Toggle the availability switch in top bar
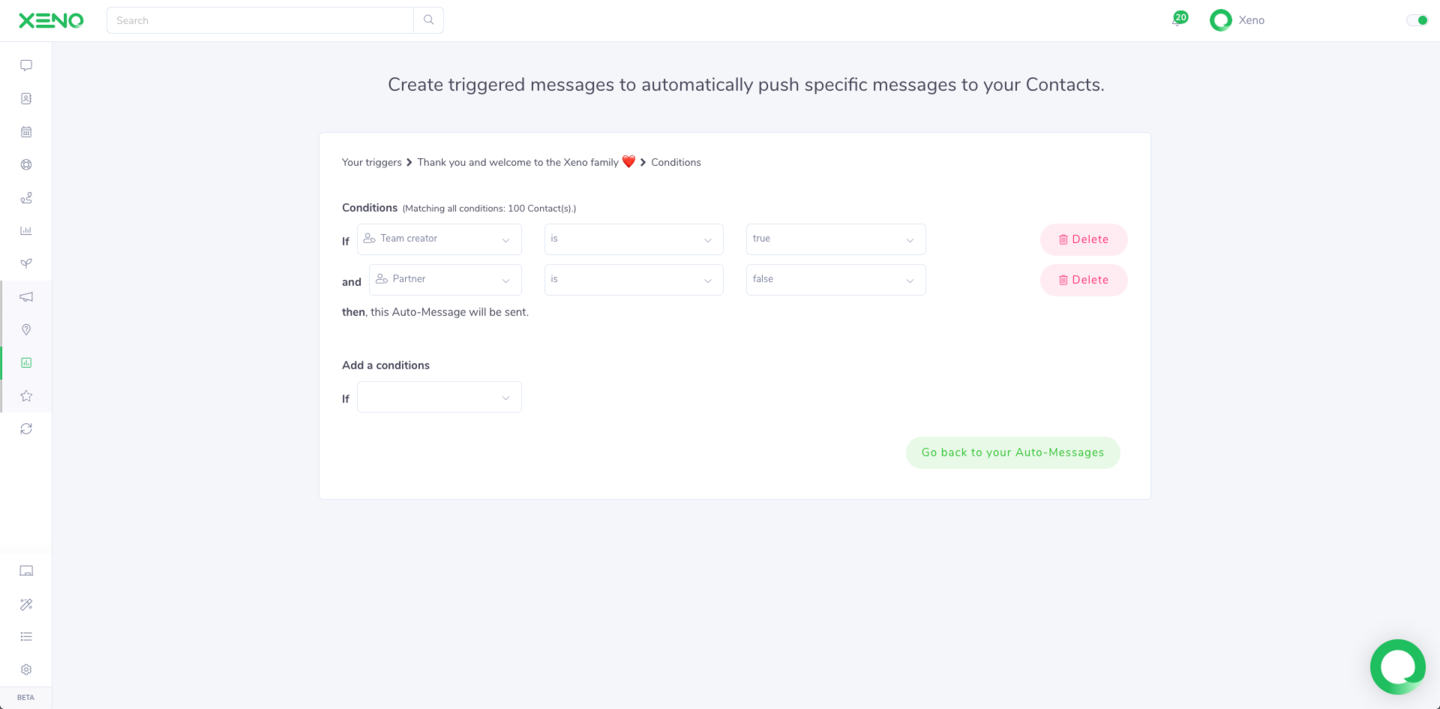Image resolution: width=1440 pixels, height=709 pixels. [1416, 20]
